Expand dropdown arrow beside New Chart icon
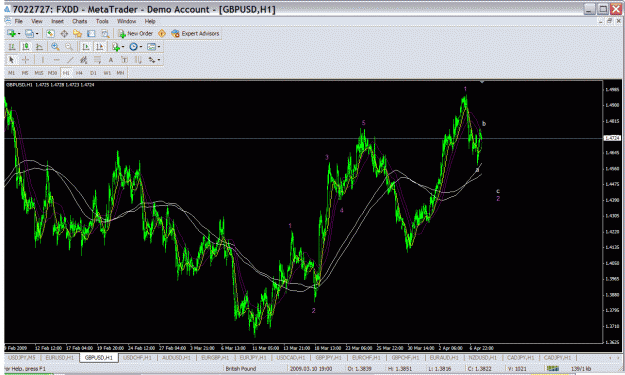Viewport: 625px width, 375px height. (19, 34)
